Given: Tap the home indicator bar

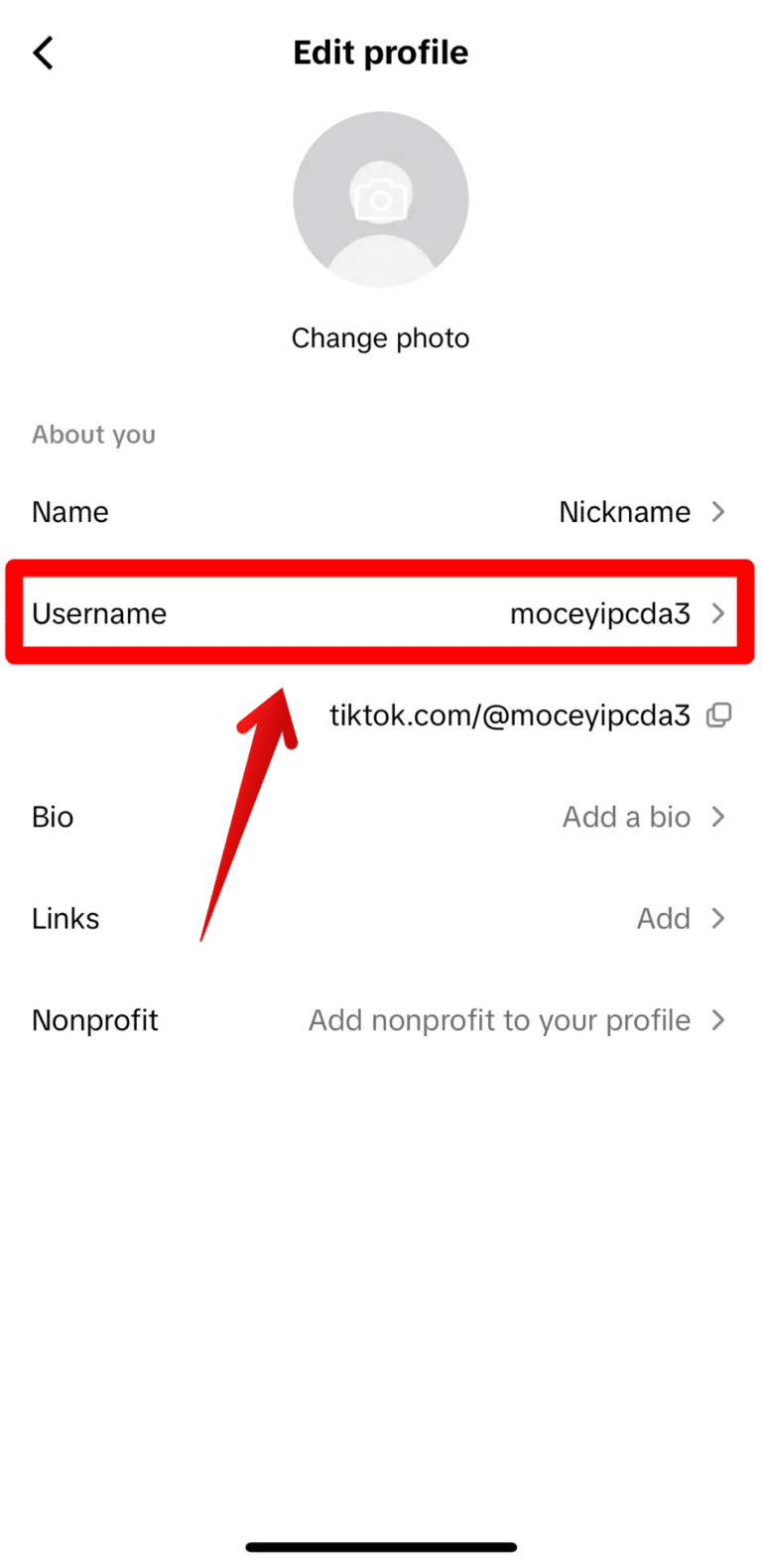Looking at the screenshot, I should point(381,1546).
